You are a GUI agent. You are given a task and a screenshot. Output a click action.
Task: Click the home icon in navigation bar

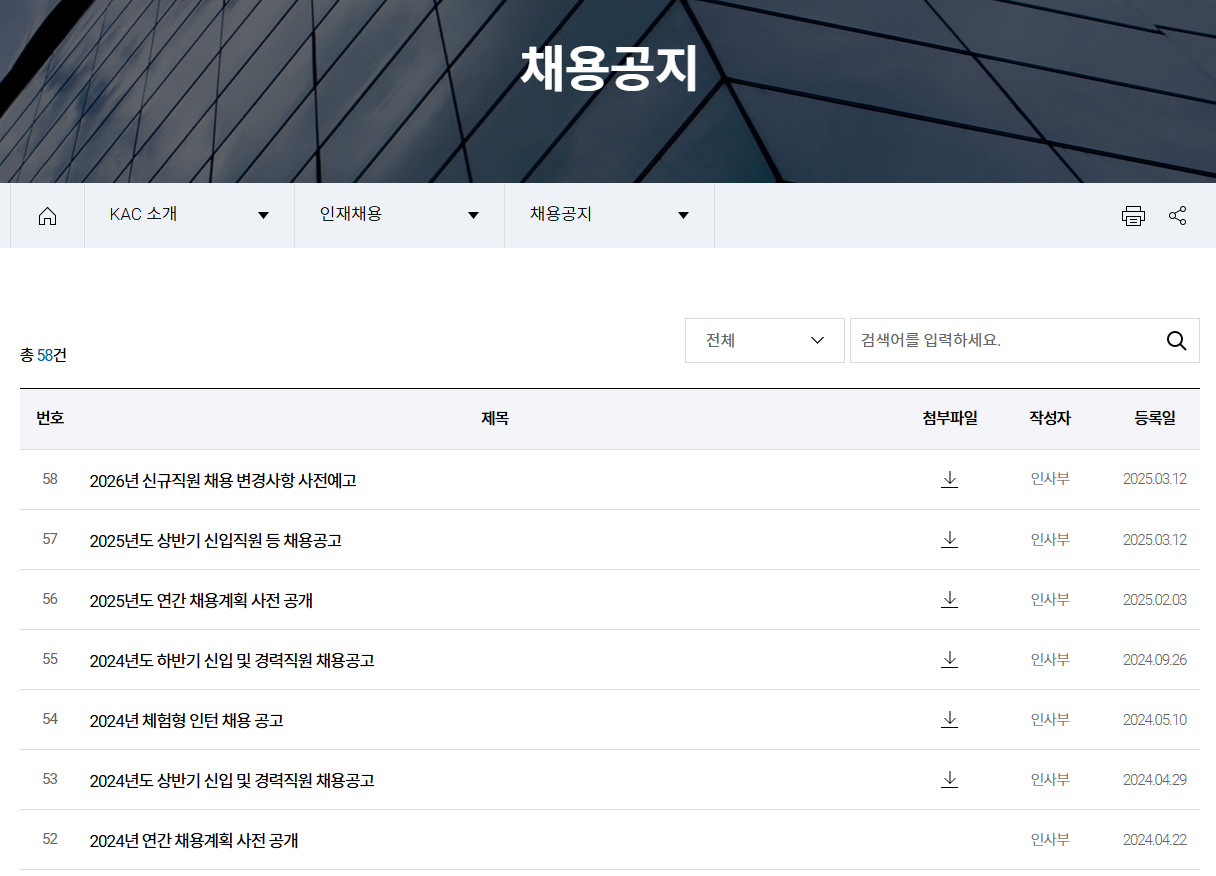[x=47, y=215]
